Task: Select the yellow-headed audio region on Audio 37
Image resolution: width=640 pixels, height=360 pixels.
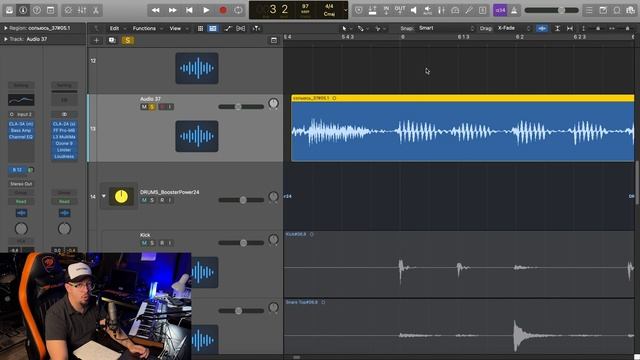Action: (x=463, y=128)
